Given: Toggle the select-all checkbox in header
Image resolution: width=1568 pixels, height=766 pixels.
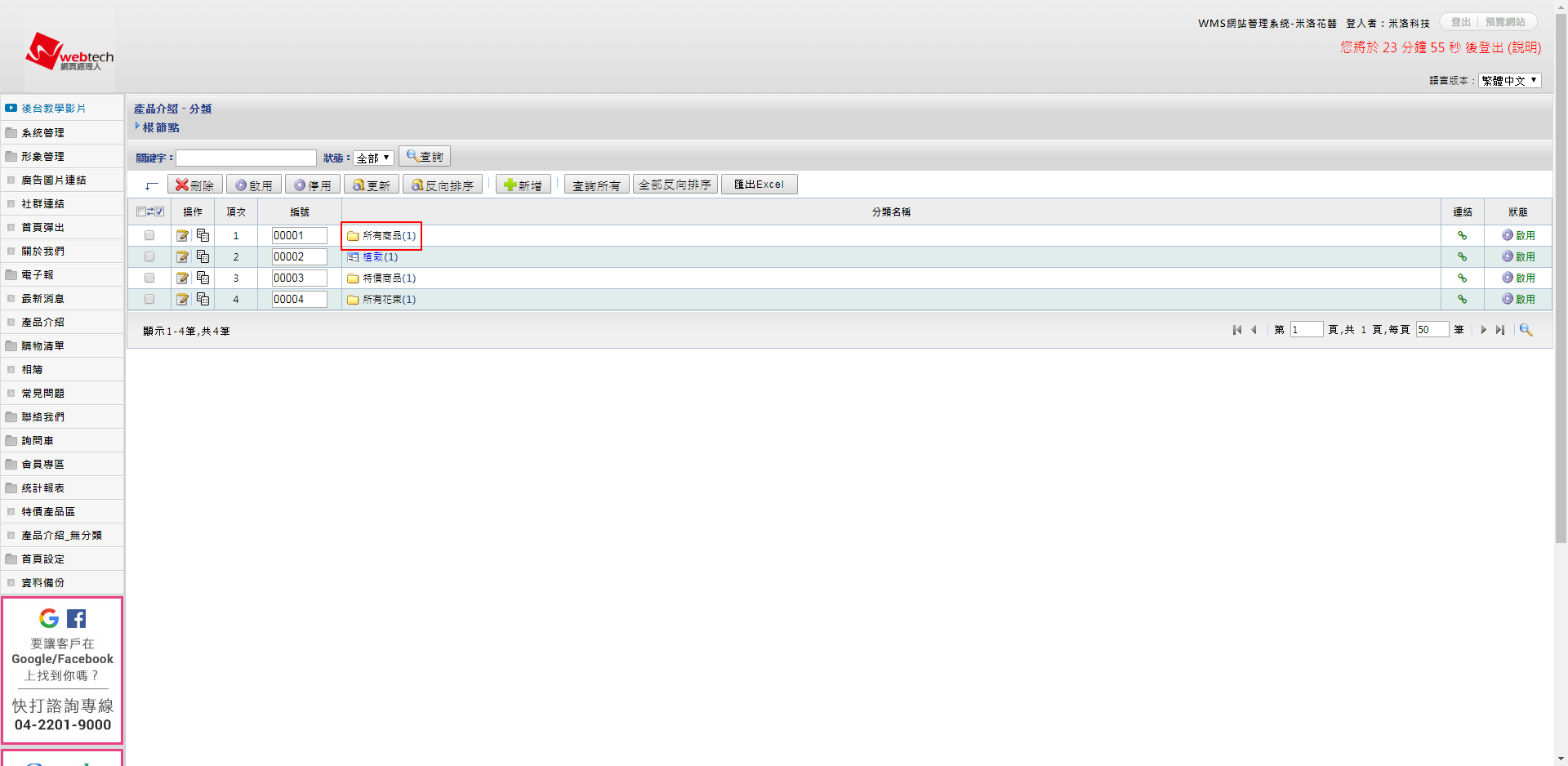Looking at the screenshot, I should point(141,212).
